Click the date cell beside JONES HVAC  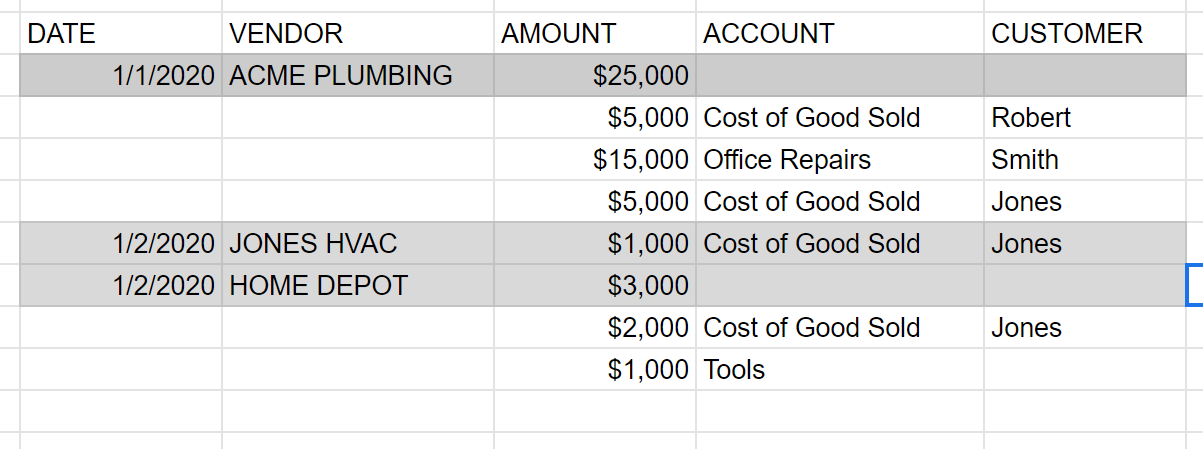point(120,244)
